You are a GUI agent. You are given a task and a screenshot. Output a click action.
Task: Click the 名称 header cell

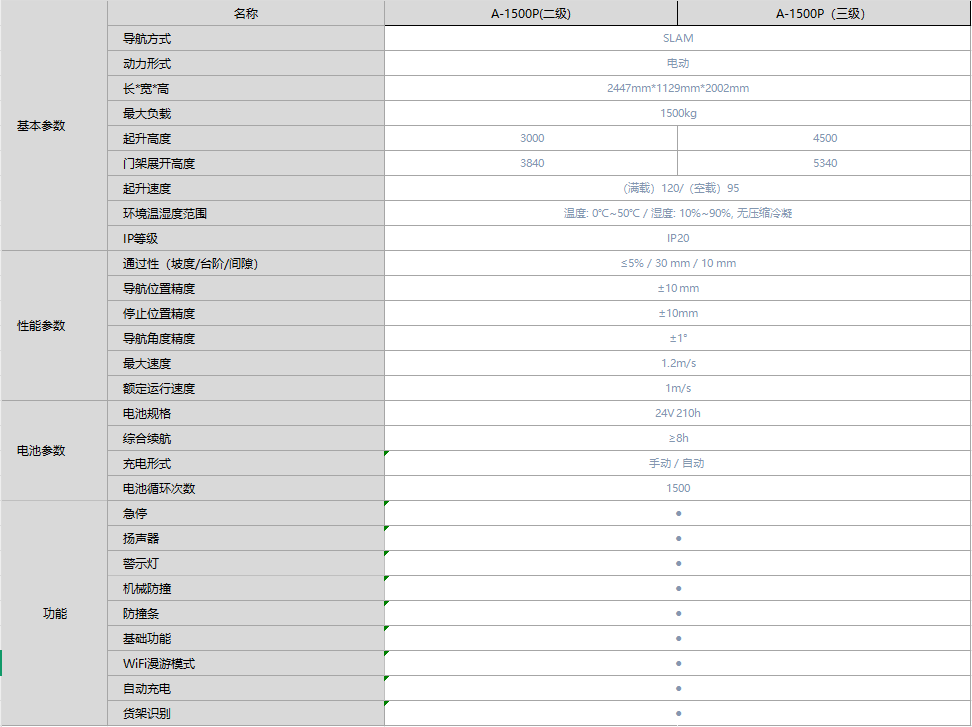tap(245, 13)
